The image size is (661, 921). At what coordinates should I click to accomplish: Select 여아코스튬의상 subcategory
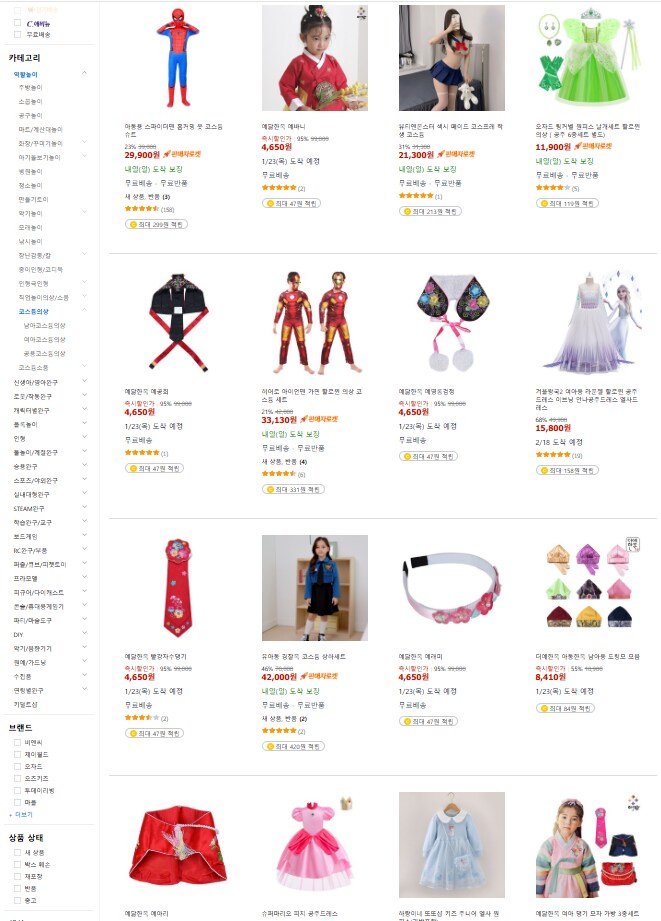click(x=44, y=340)
